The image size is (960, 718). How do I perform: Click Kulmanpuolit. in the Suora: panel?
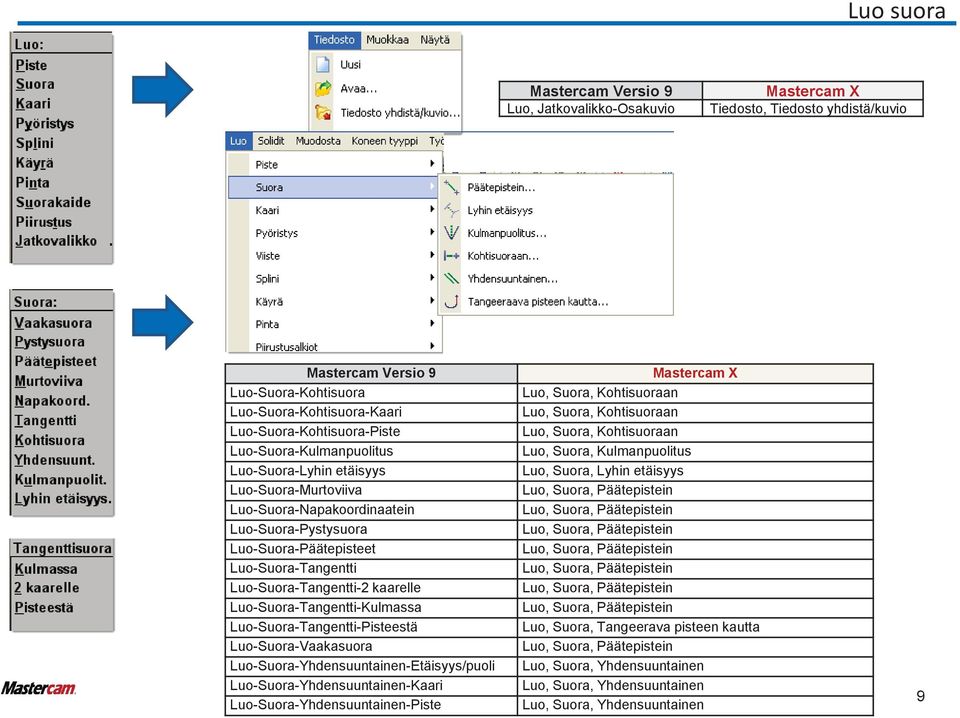(61, 479)
